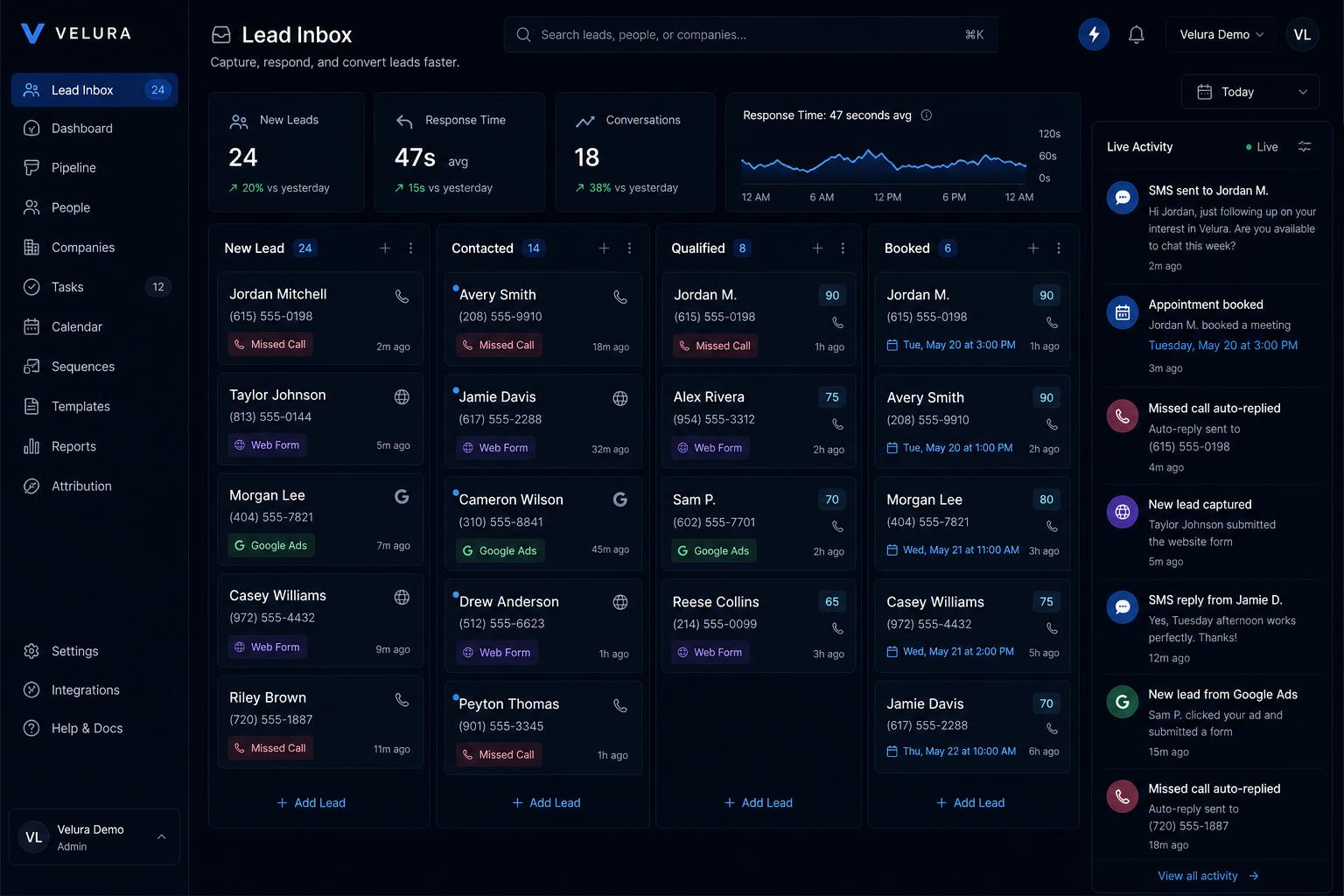Click Add Lead under New Lead column

(311, 803)
